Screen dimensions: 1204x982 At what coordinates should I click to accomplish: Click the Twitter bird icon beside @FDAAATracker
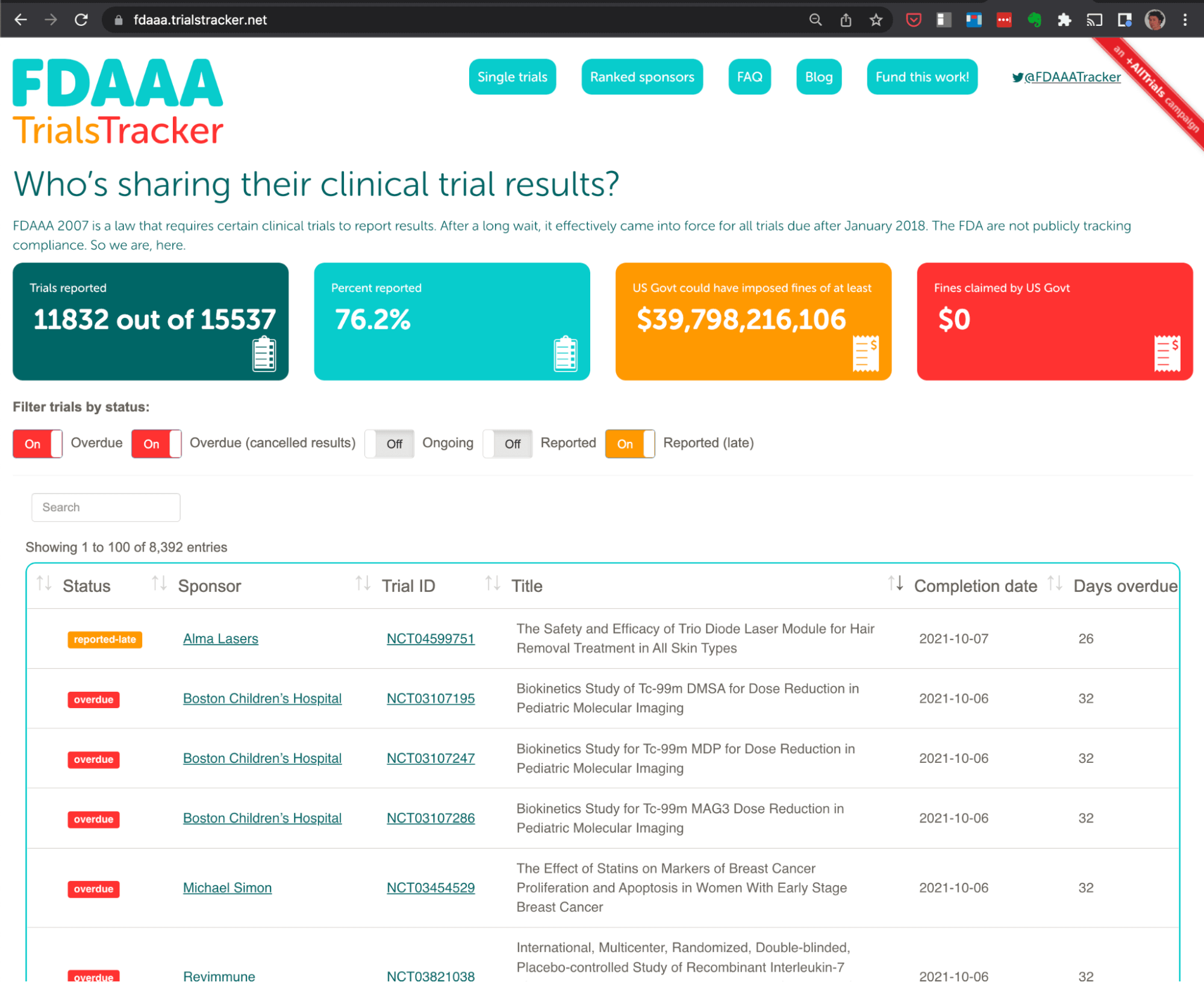coord(1017,77)
